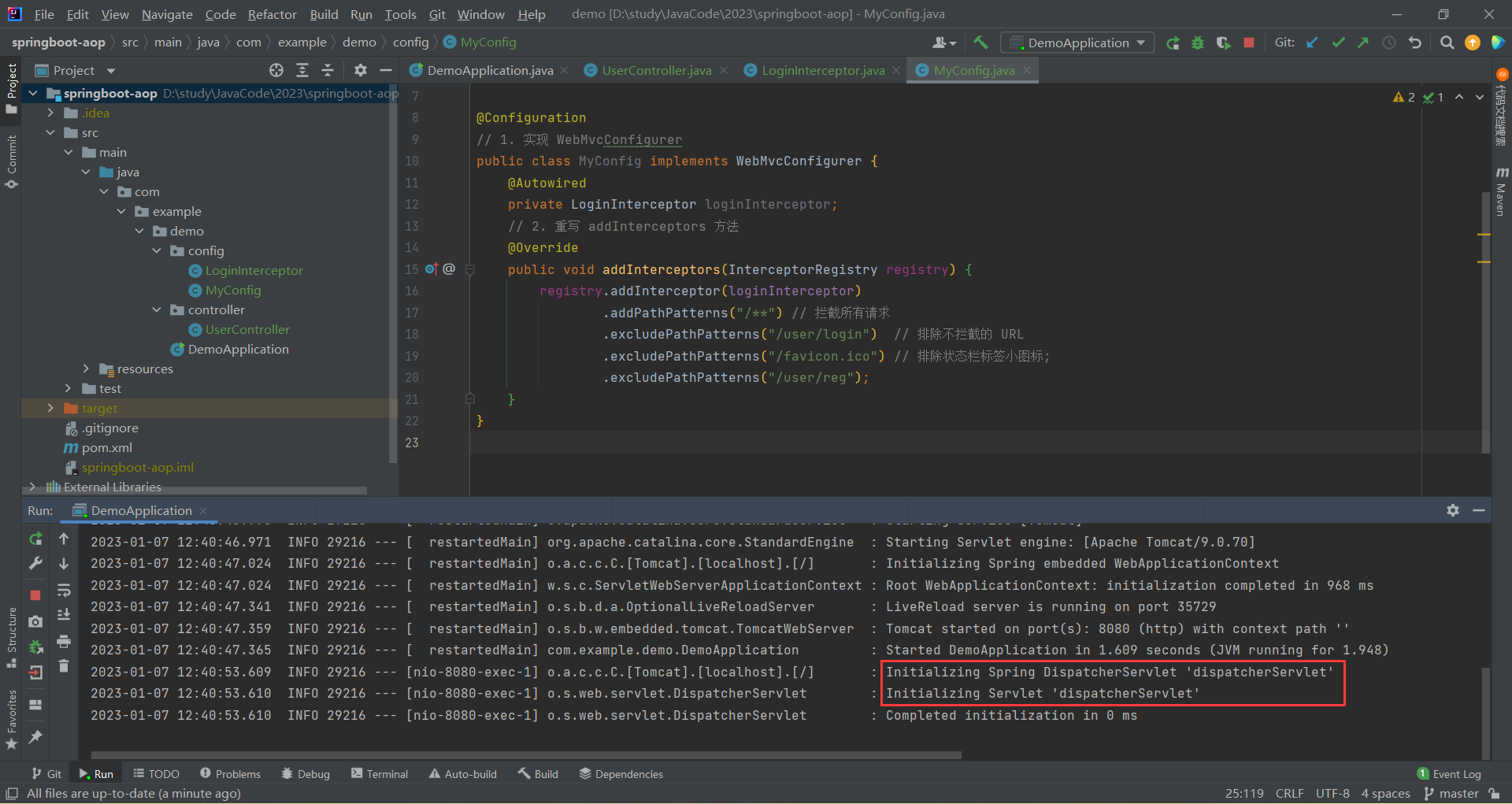Expand the resources folder

(x=86, y=369)
